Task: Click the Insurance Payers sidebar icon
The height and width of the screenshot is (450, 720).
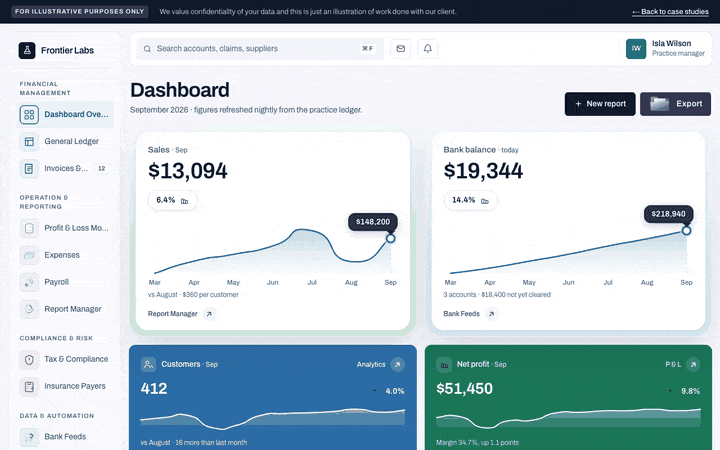Action: point(29,387)
